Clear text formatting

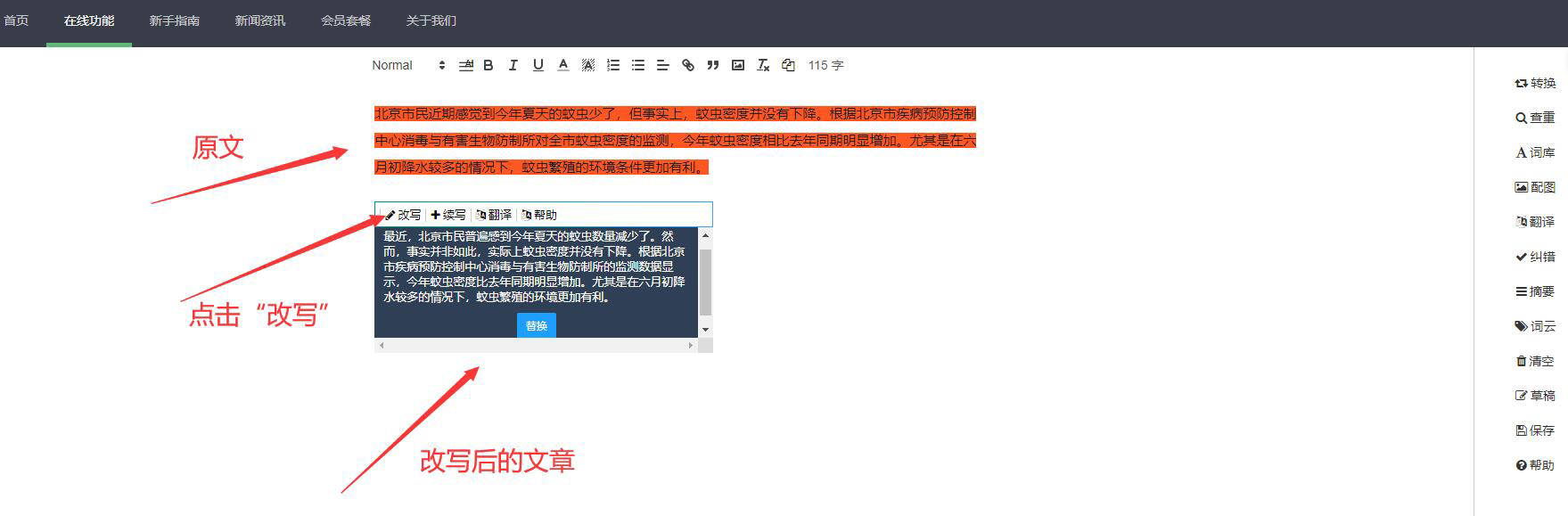coord(763,65)
